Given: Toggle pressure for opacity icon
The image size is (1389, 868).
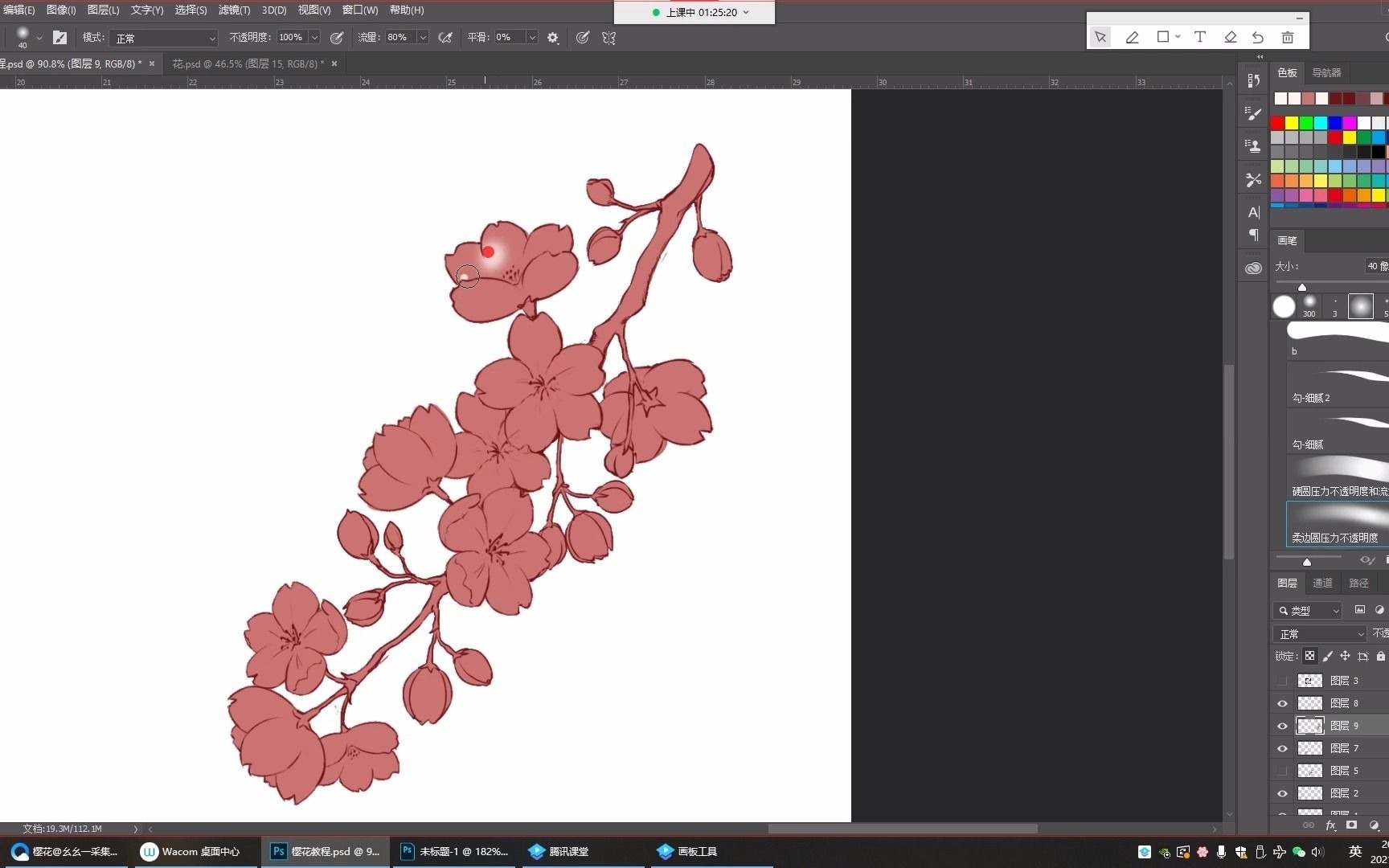Looking at the screenshot, I should click(x=337, y=37).
